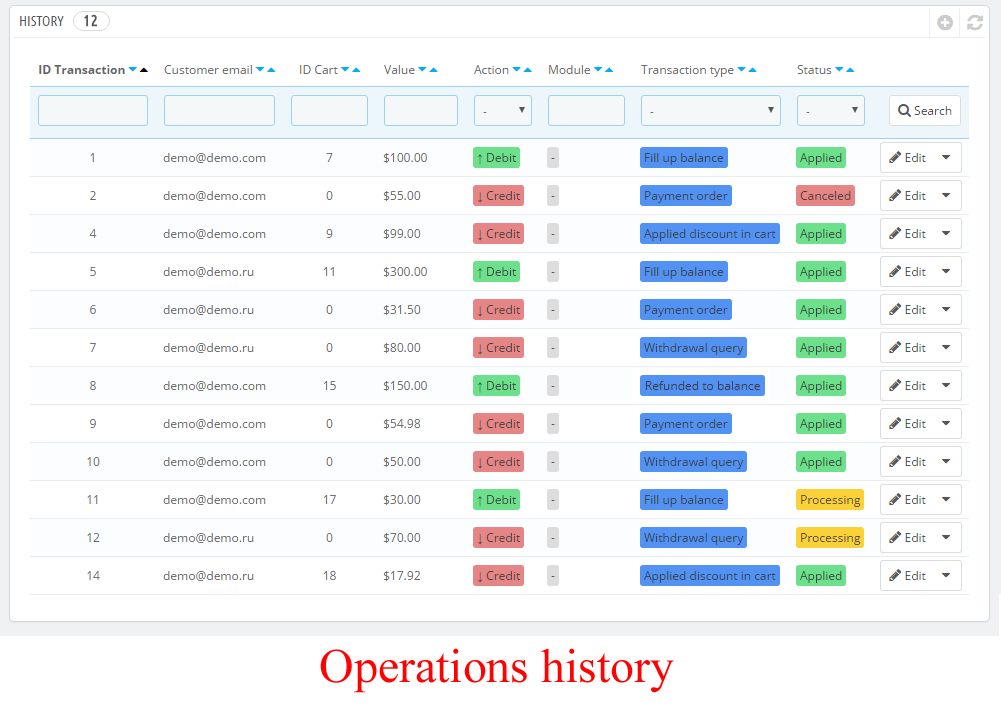This screenshot has height=707, width=1001.
Task: Edit transaction 2 with canceled status
Action: point(908,196)
